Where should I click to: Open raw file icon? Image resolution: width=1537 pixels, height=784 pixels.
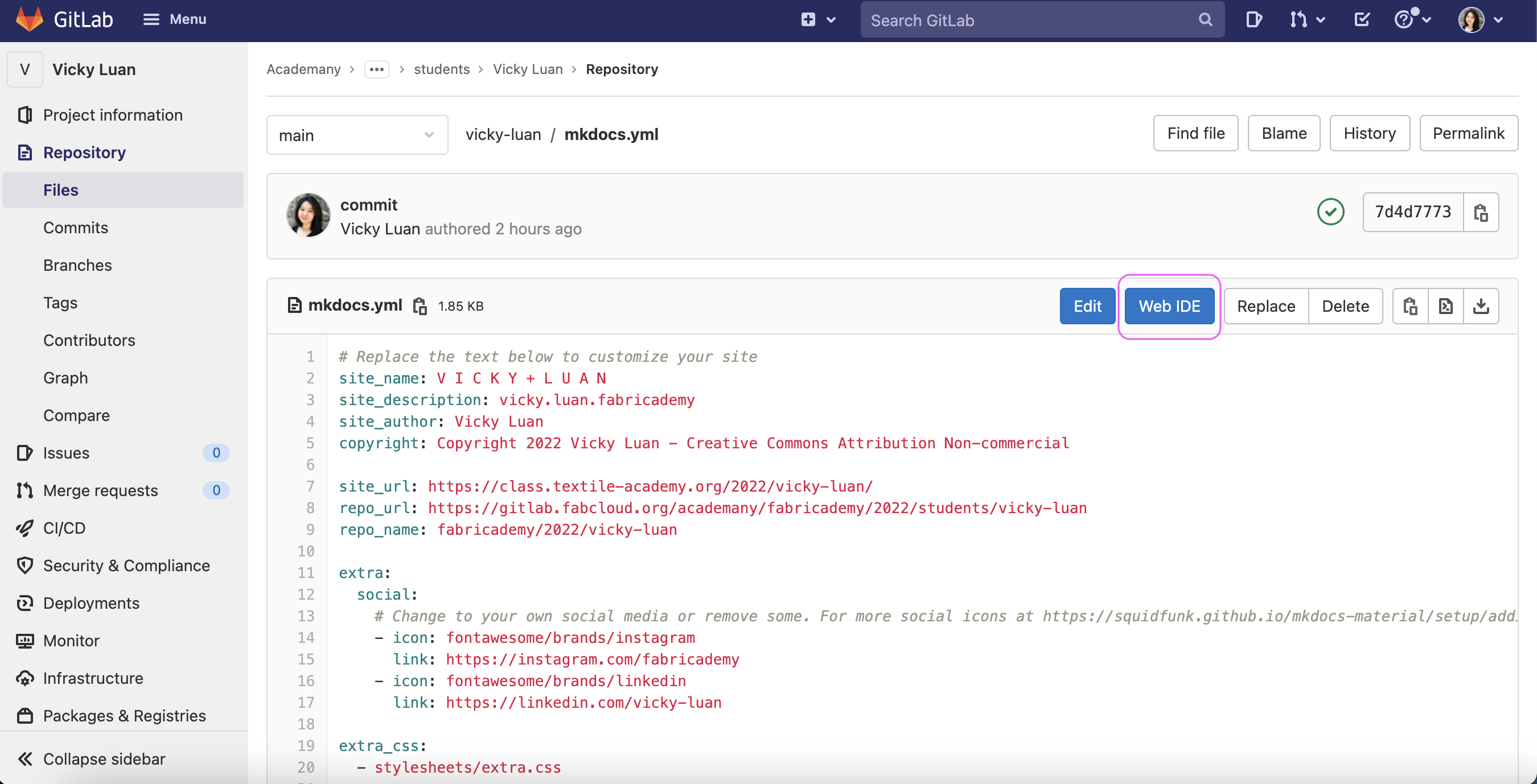pyautogui.click(x=1445, y=306)
